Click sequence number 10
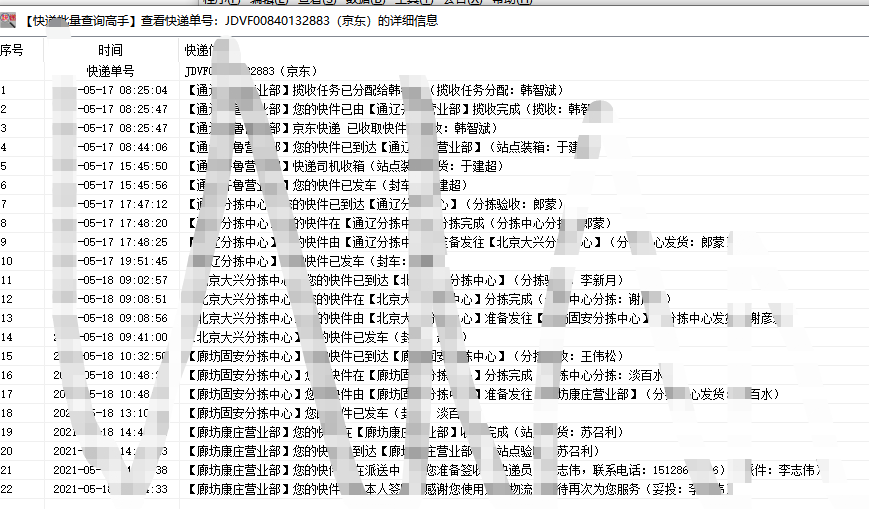The image size is (869, 509). tap(6, 261)
